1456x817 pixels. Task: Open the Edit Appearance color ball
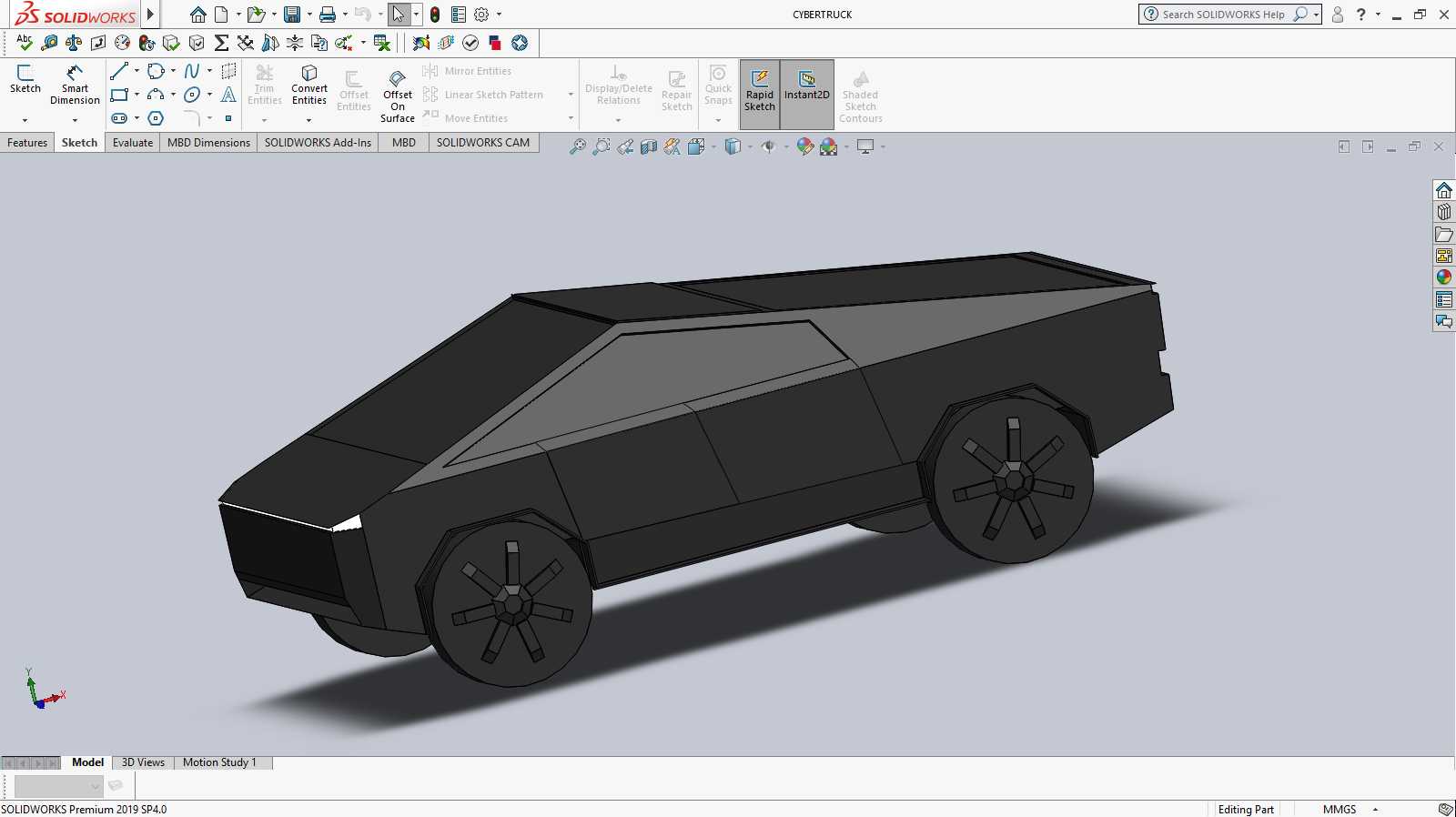click(x=805, y=146)
